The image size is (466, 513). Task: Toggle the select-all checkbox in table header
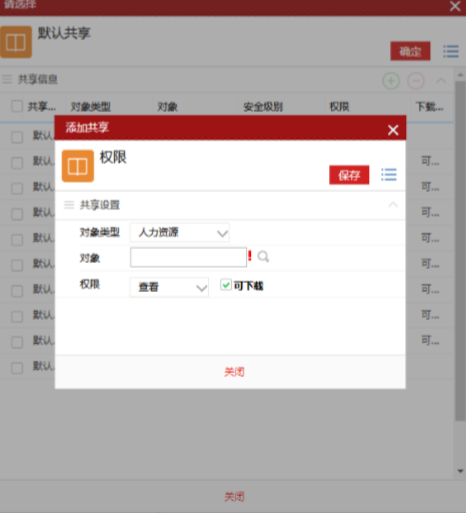17,106
